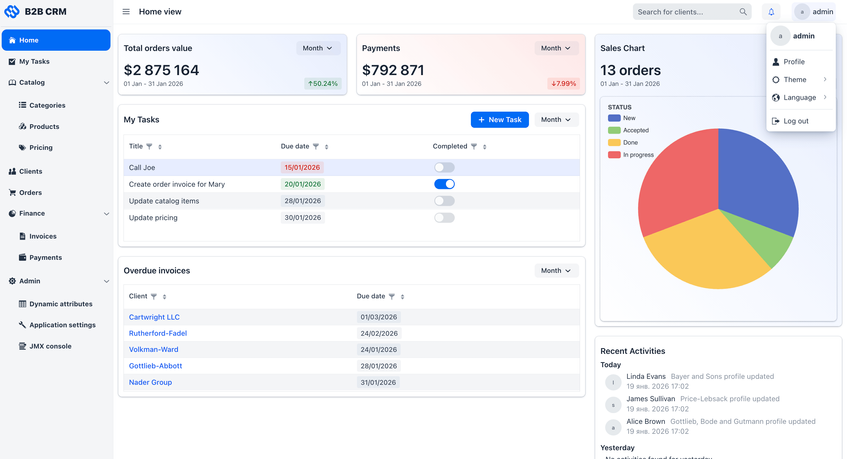
Task: Click the notifications bell icon
Action: [x=771, y=12]
